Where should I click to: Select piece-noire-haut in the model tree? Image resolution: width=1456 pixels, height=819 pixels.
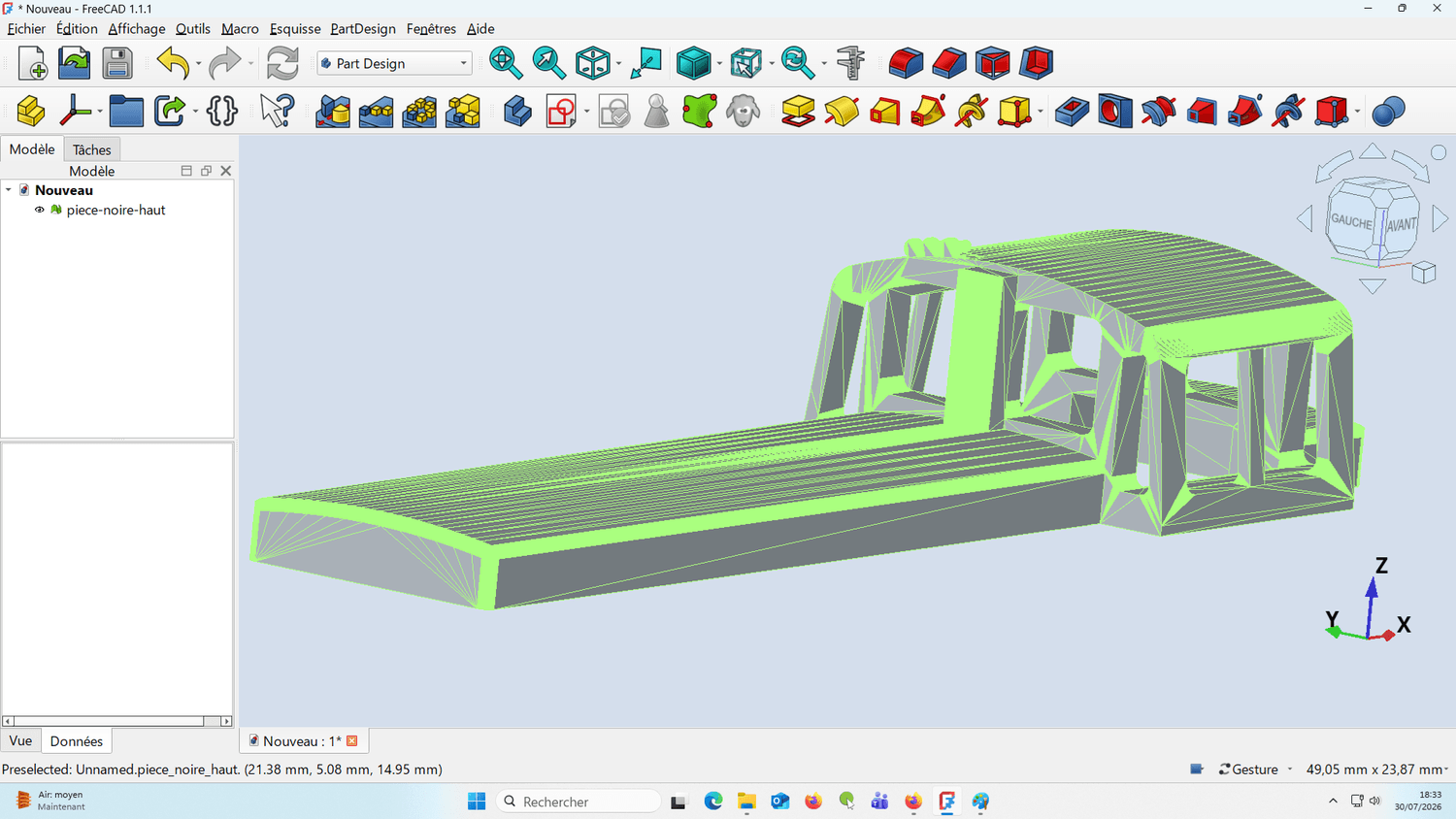(116, 210)
